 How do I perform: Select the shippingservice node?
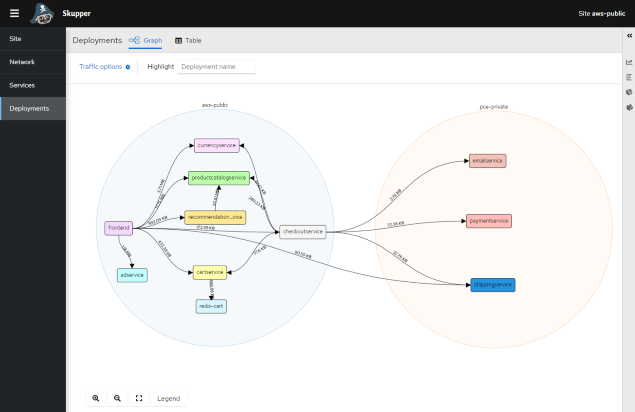coord(493,285)
